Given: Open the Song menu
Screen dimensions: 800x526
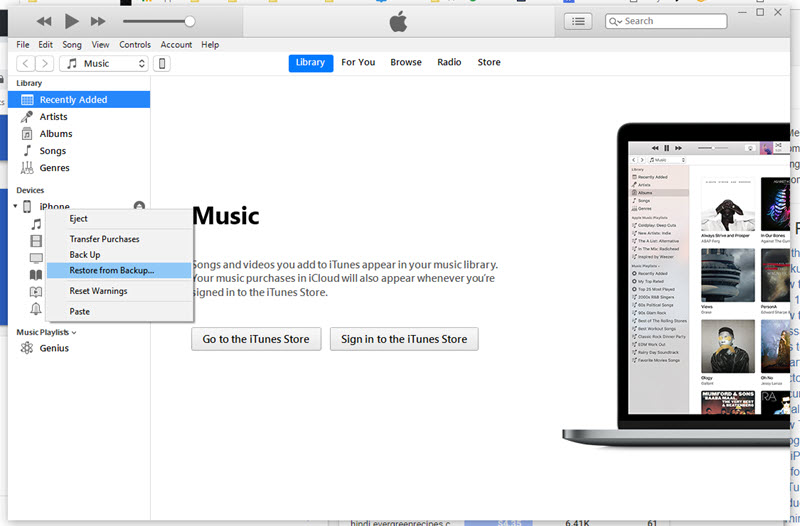Looking at the screenshot, I should (72, 45).
